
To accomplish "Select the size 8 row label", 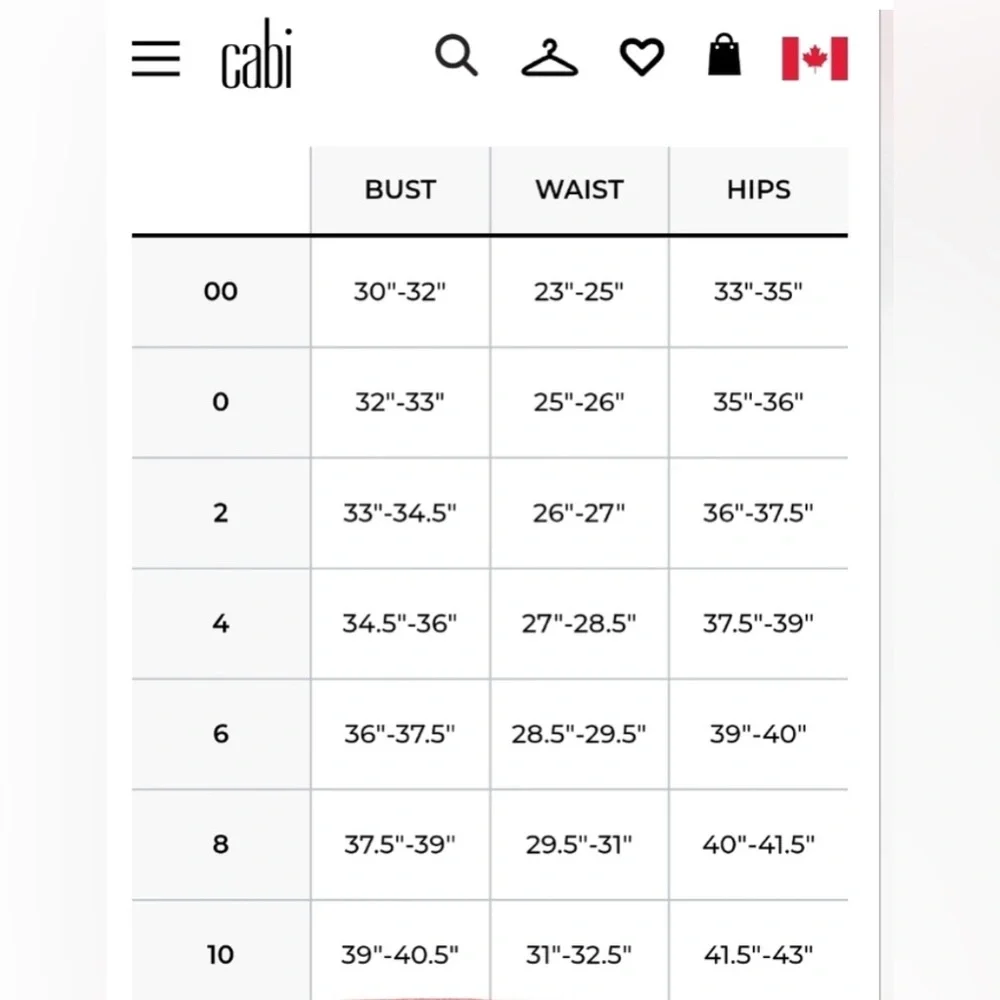I will click(220, 845).
